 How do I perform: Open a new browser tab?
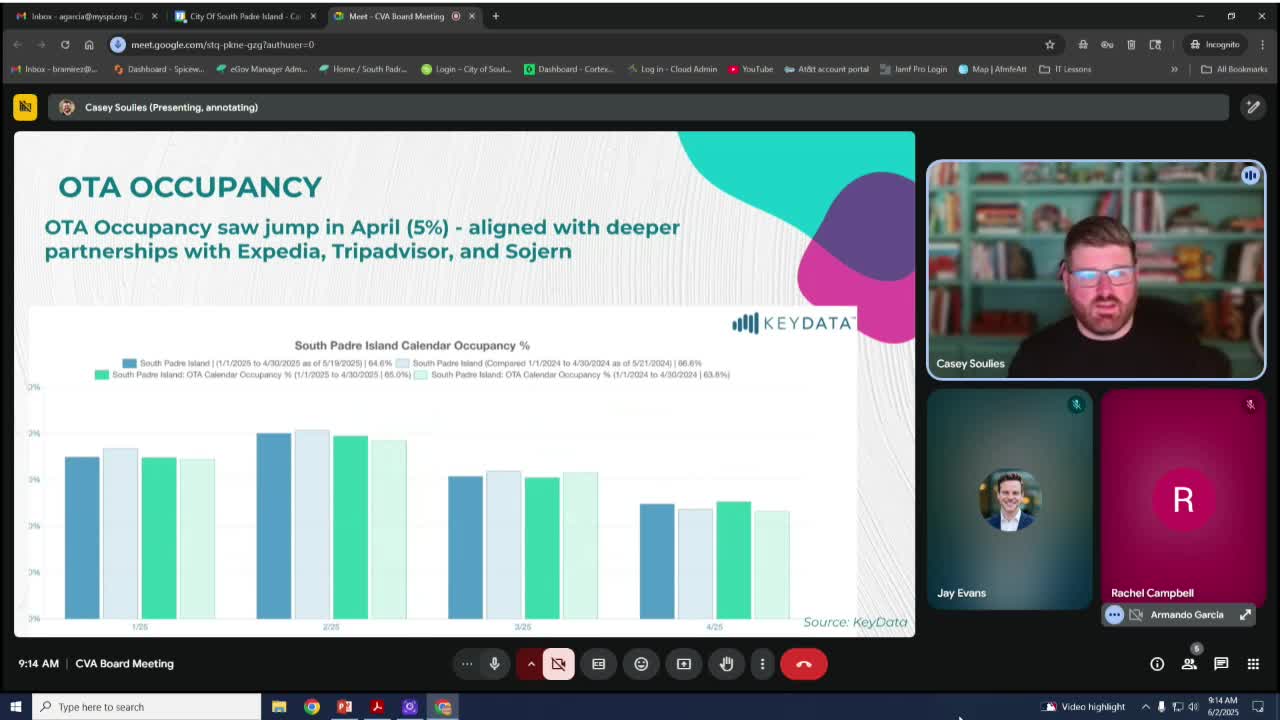click(x=496, y=16)
